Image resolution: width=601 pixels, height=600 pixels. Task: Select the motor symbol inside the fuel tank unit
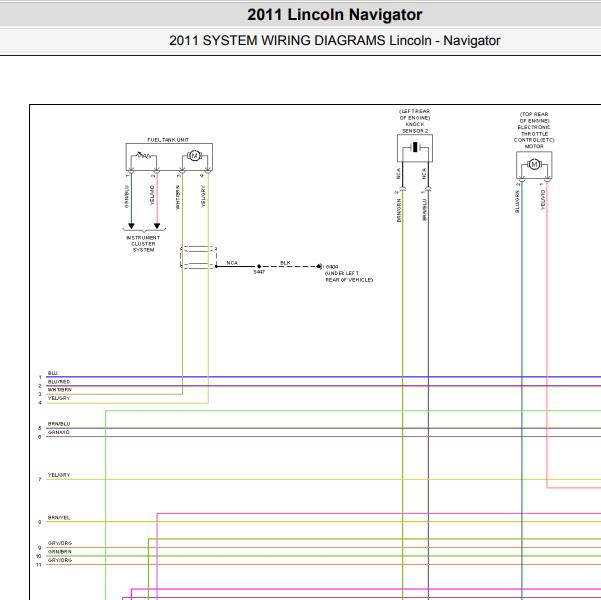(x=194, y=156)
